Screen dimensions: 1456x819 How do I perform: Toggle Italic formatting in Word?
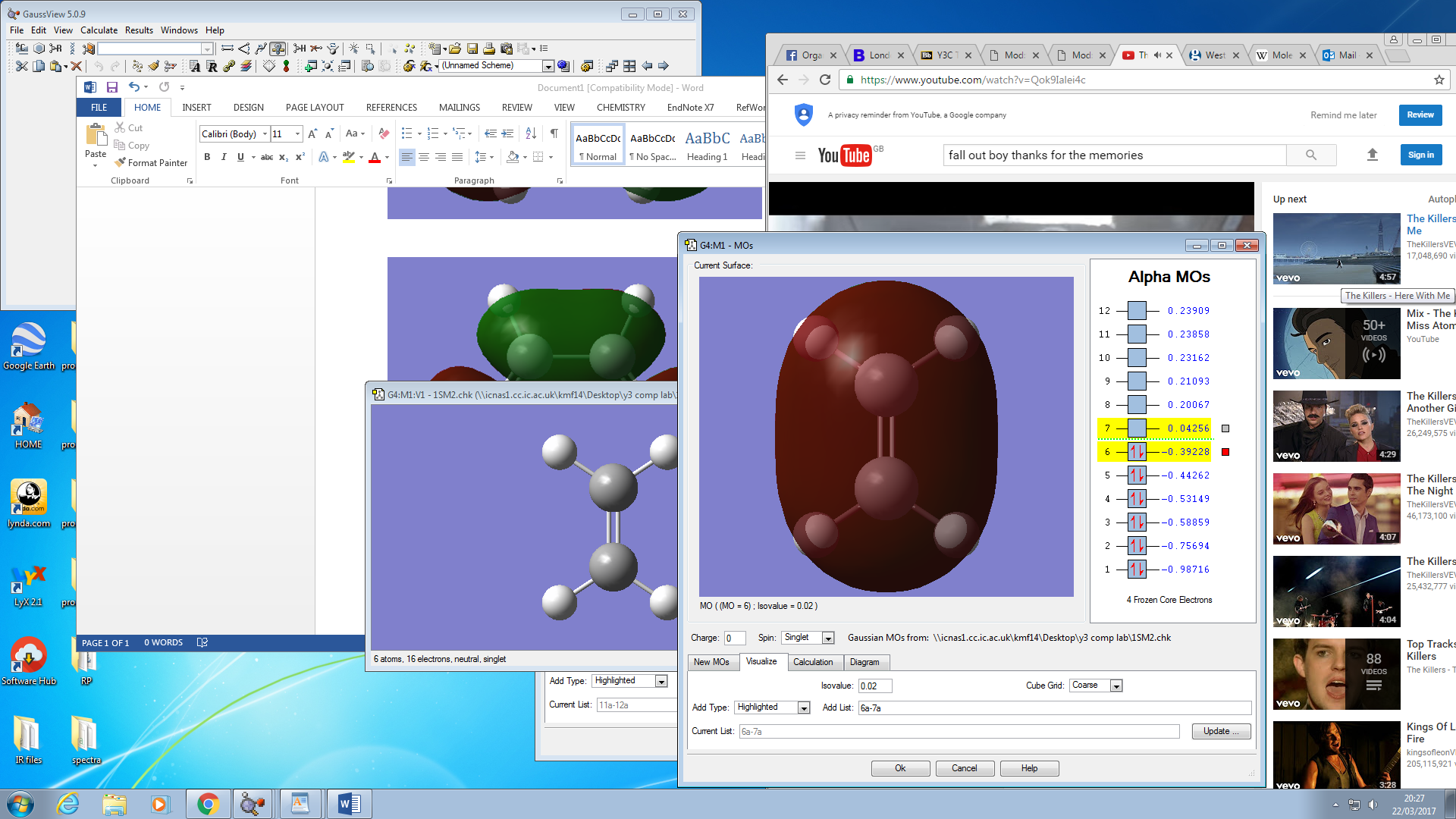(224, 157)
